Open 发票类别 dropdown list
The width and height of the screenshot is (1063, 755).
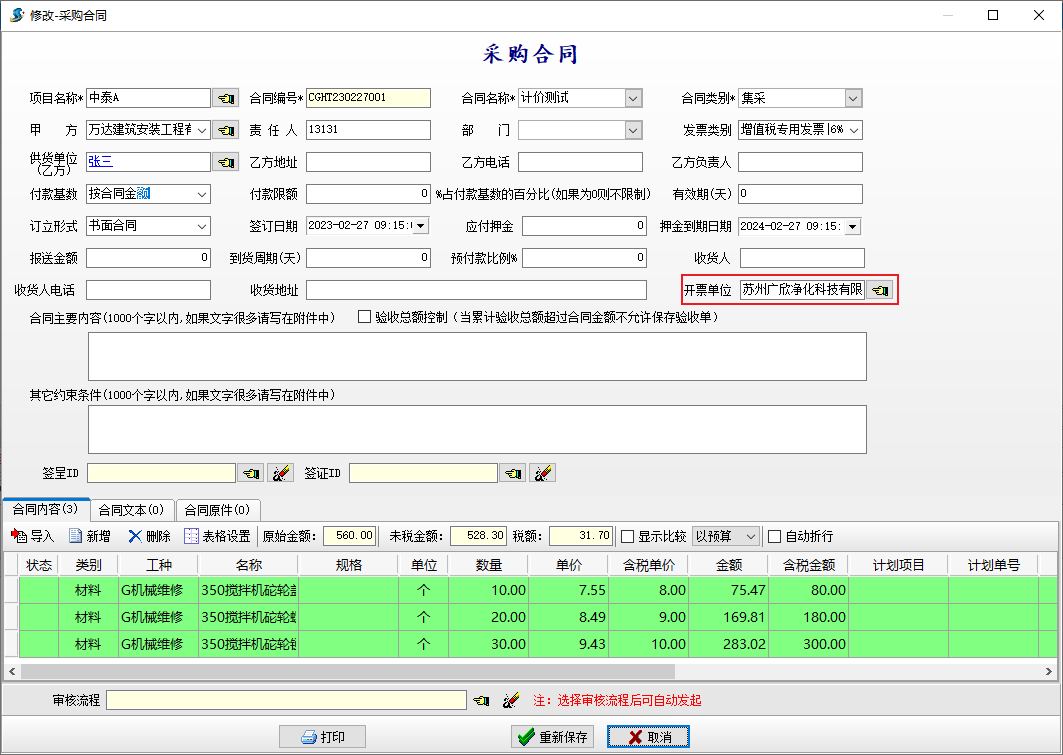click(x=852, y=130)
